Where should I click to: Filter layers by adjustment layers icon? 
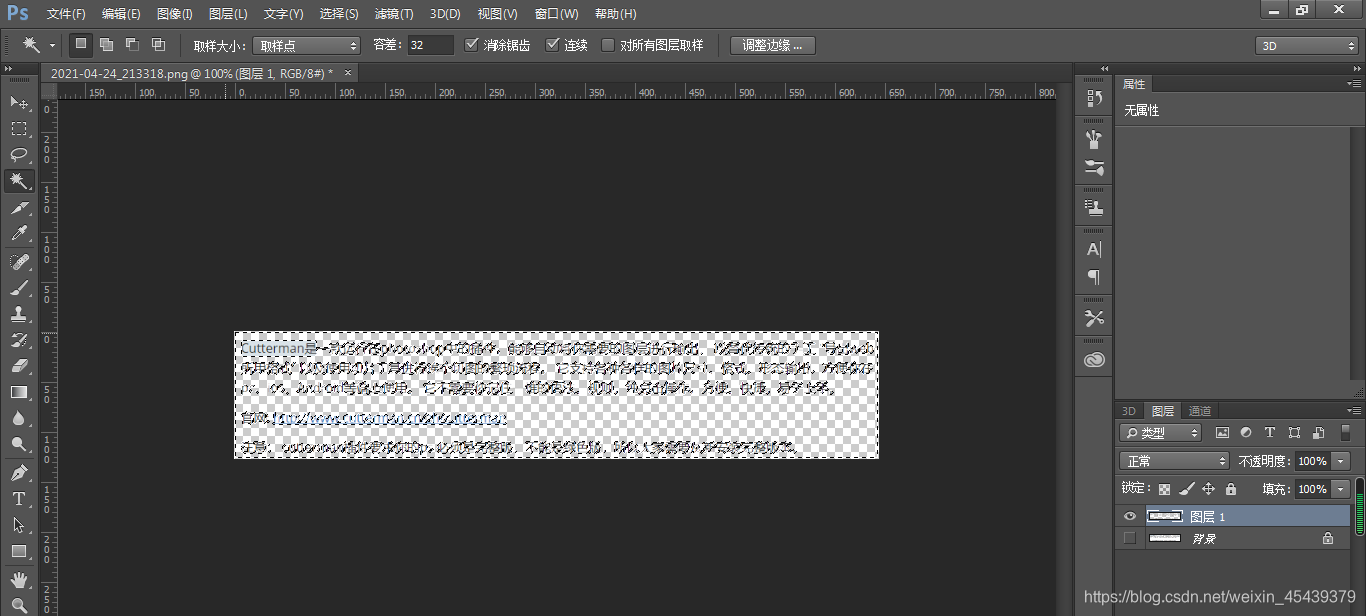(x=1246, y=433)
